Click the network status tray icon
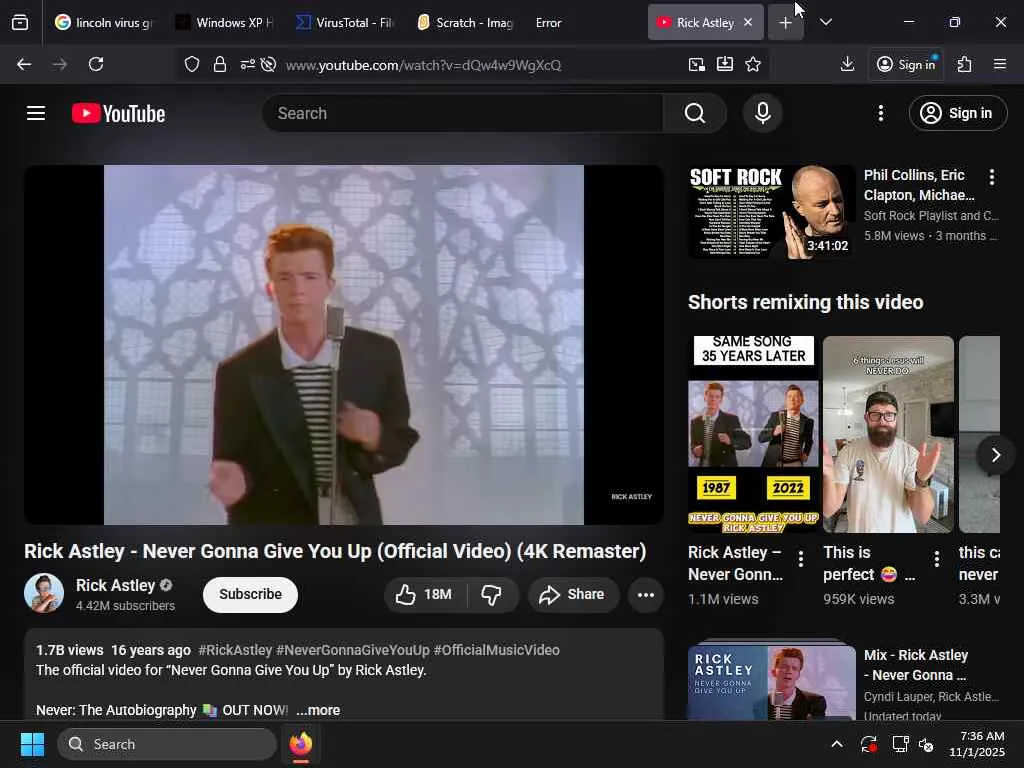 click(x=900, y=744)
